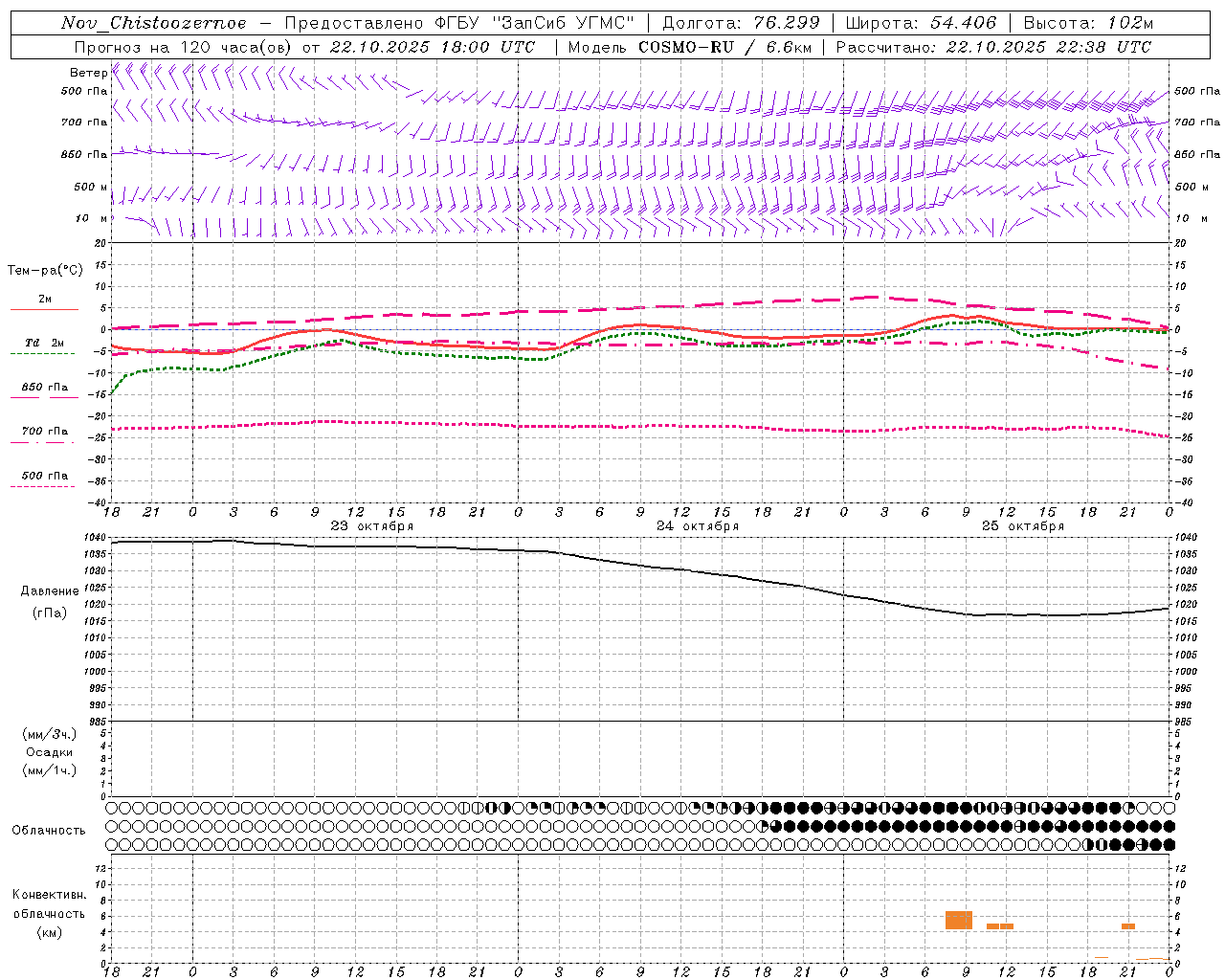Screen dimensions: 1225x980
Task: Click the Тем-ра(°C) temperature label
Action: (45, 271)
